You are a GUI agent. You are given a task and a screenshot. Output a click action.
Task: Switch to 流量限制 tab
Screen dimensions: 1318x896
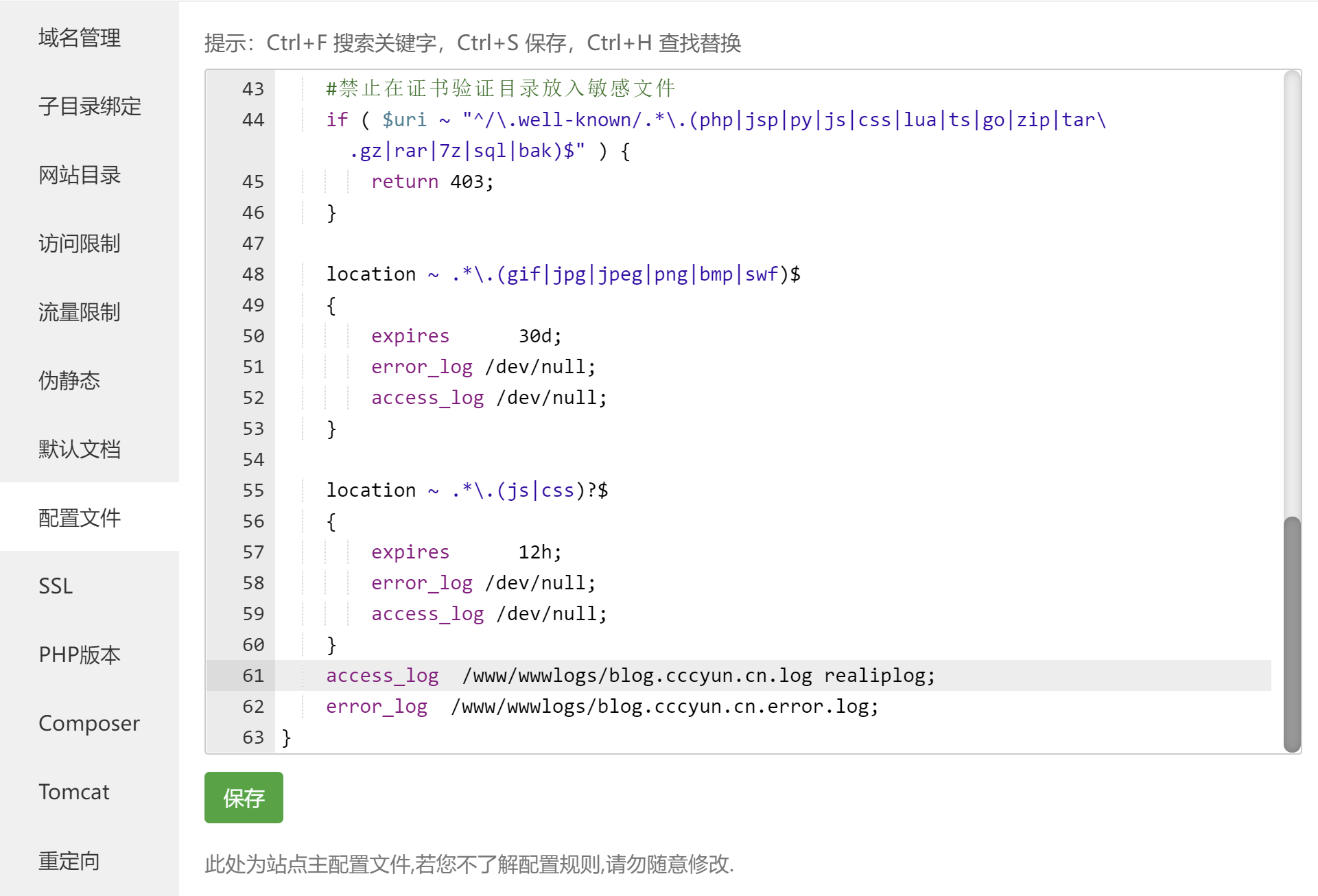coord(80,312)
